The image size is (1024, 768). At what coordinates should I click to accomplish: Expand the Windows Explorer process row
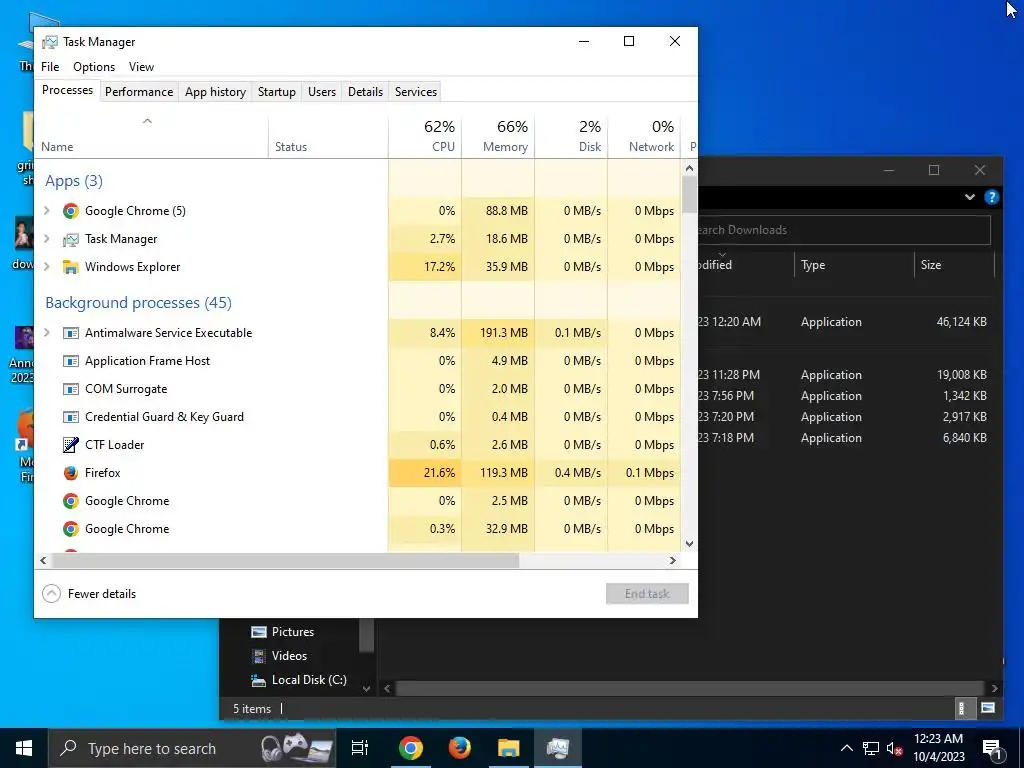46,267
